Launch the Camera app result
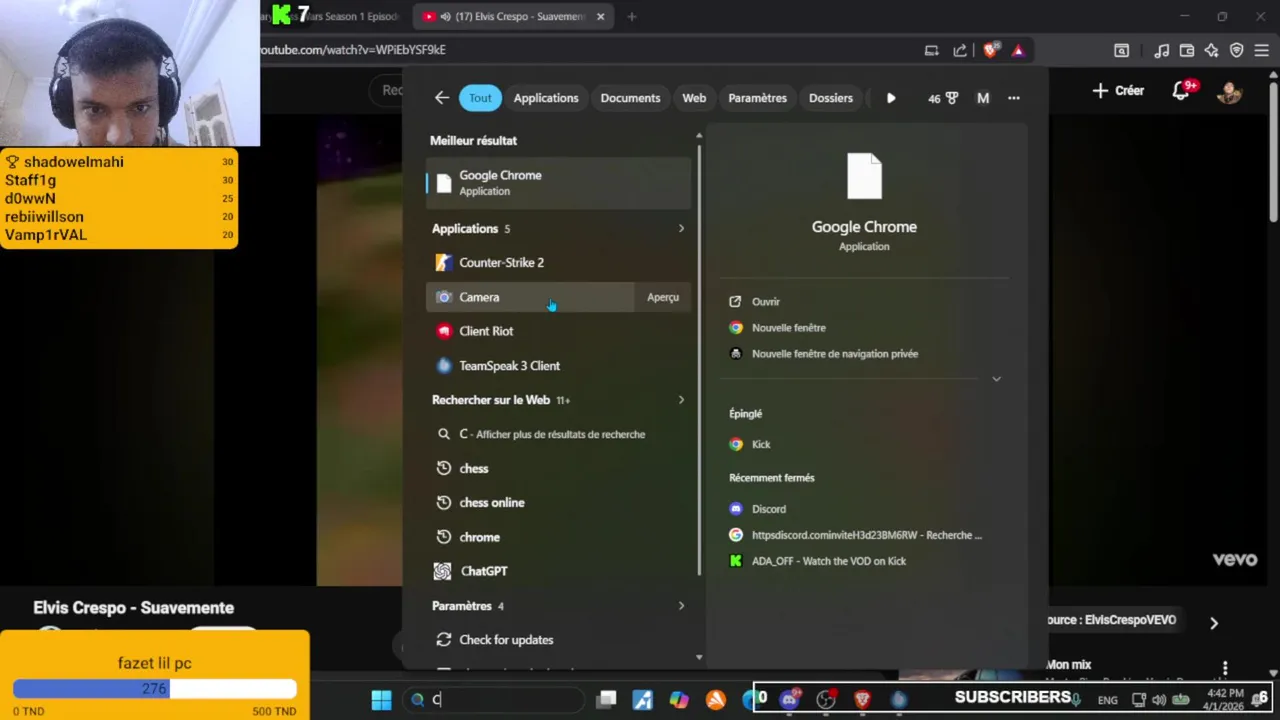The height and width of the screenshot is (720, 1280). (x=530, y=297)
